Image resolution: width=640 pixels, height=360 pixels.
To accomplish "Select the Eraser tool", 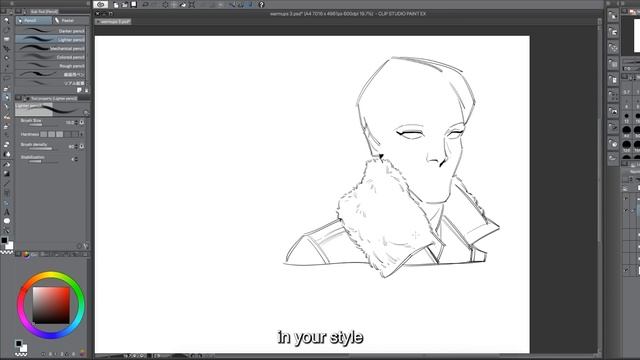I will [7, 145].
